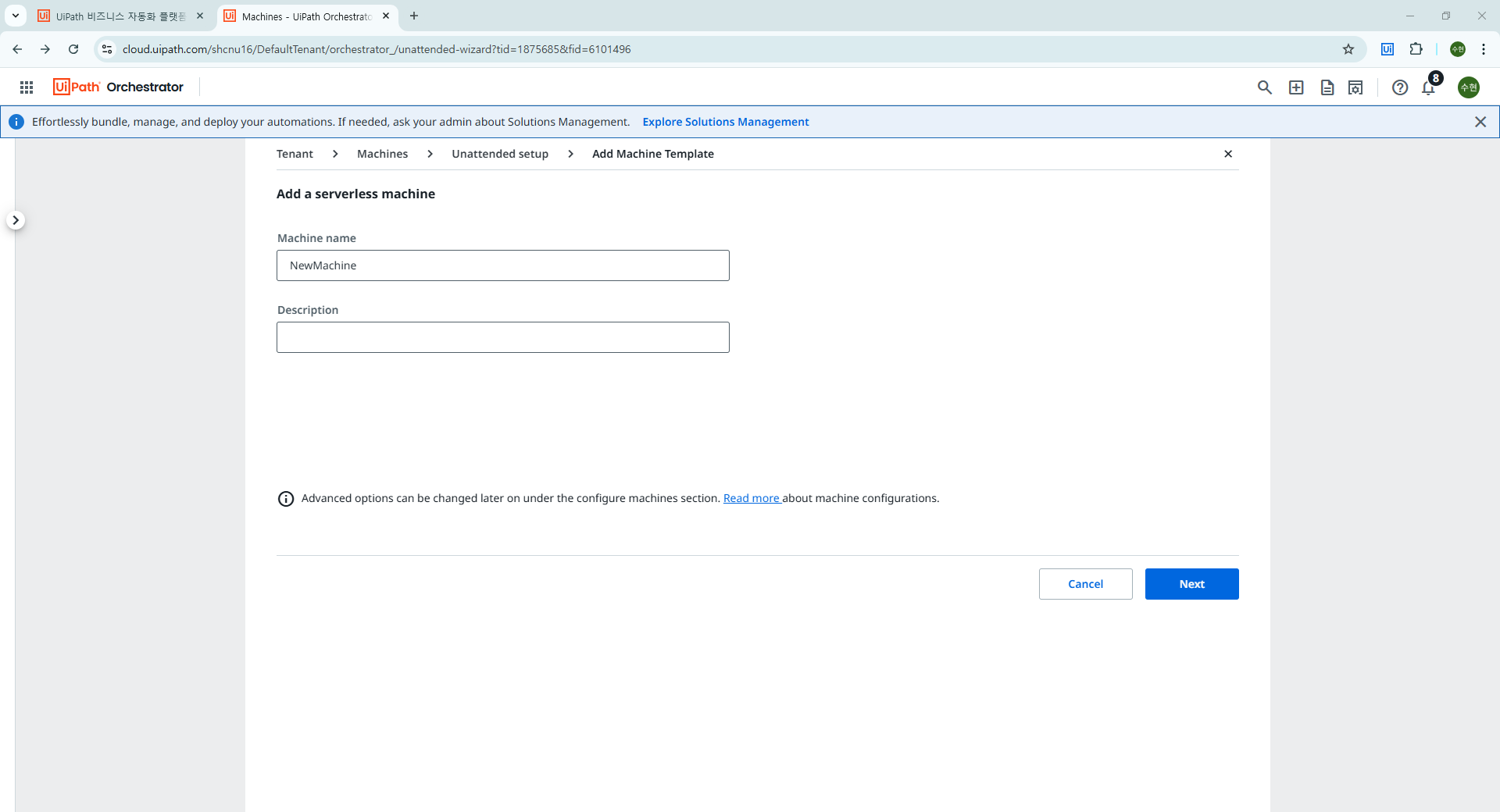Image resolution: width=1500 pixels, height=812 pixels.
Task: Open the search icon in Orchestrator header
Action: pyautogui.click(x=1265, y=87)
